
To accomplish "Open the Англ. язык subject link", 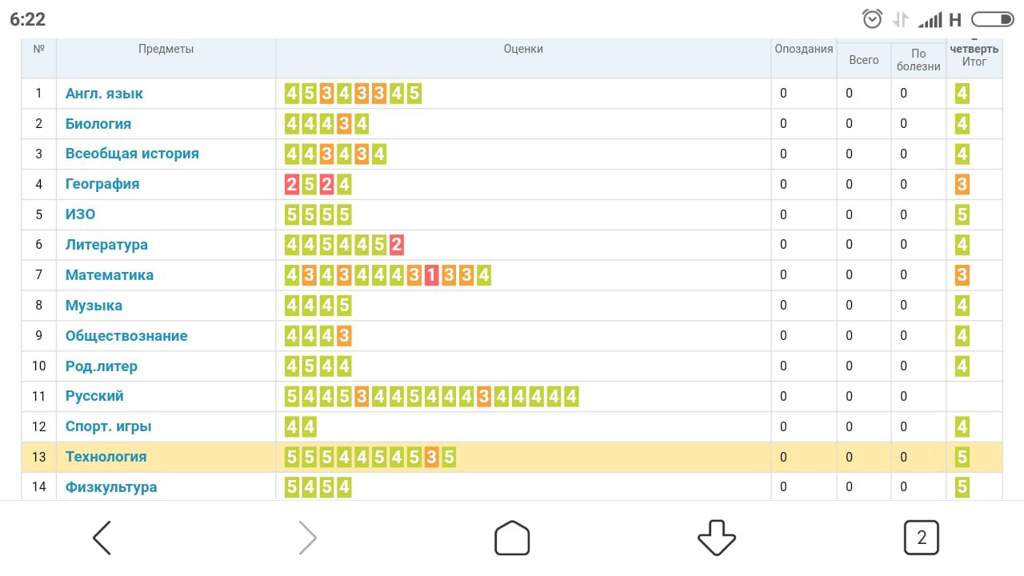I will (104, 93).
